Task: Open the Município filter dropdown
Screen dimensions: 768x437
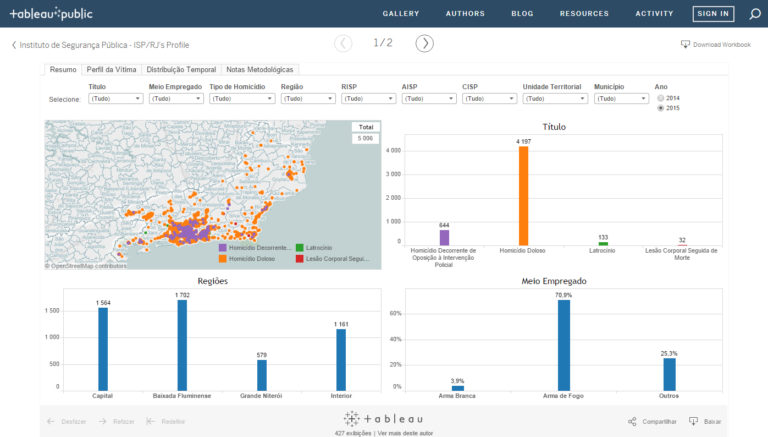Action: [x=622, y=98]
